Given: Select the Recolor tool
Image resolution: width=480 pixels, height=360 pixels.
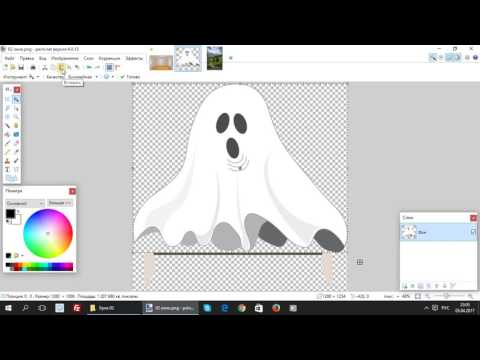Looking at the screenshot, I should [x=16, y=161].
